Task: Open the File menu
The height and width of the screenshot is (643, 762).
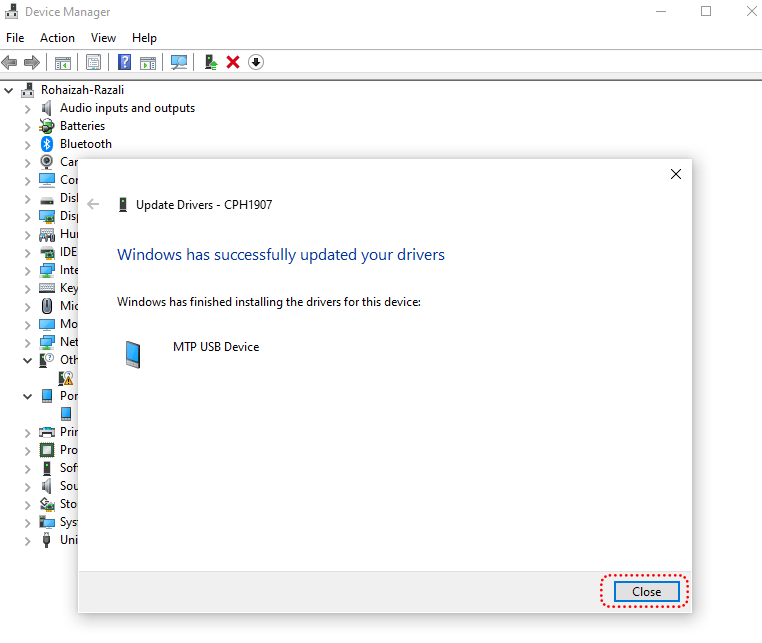Action: coord(15,38)
